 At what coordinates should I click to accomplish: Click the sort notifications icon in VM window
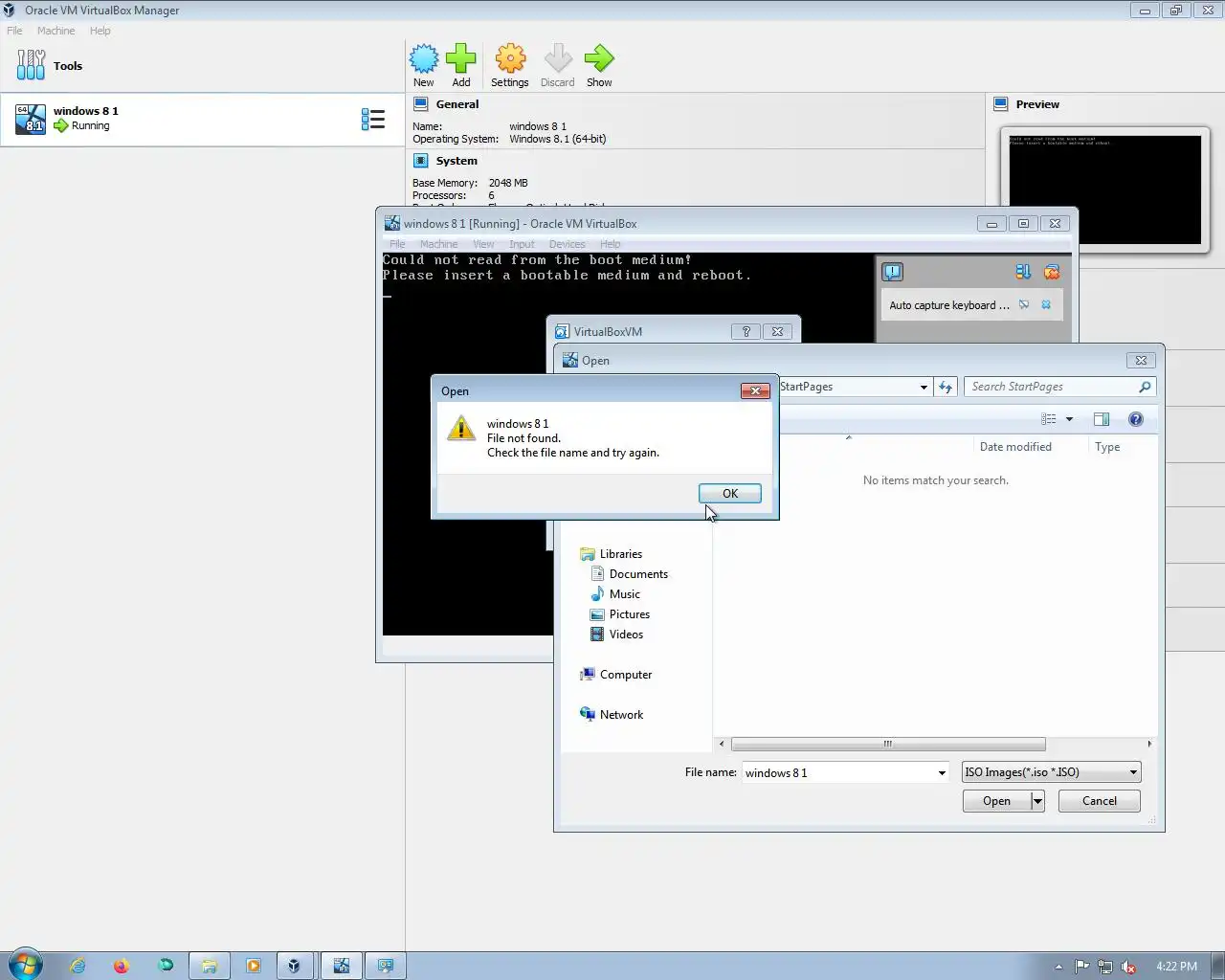1023,272
